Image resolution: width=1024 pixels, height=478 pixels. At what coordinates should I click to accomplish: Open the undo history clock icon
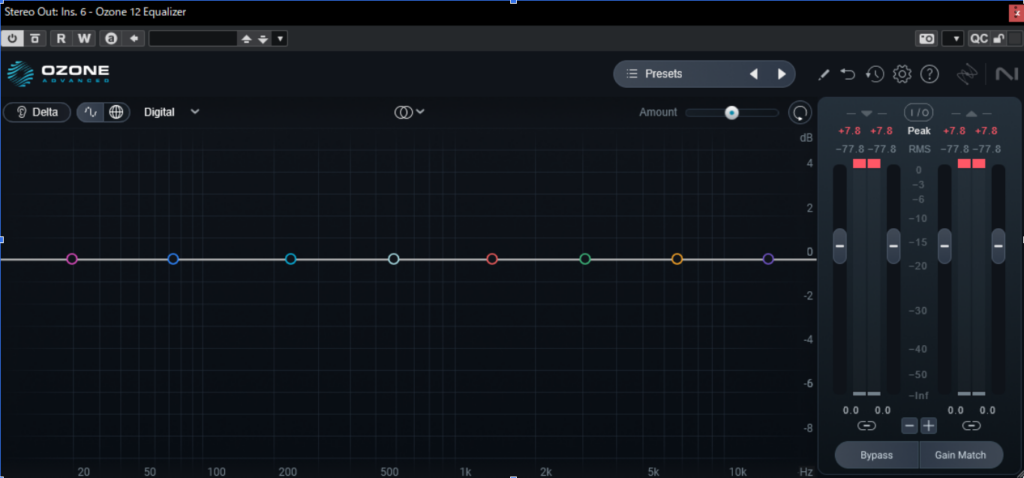click(x=875, y=74)
